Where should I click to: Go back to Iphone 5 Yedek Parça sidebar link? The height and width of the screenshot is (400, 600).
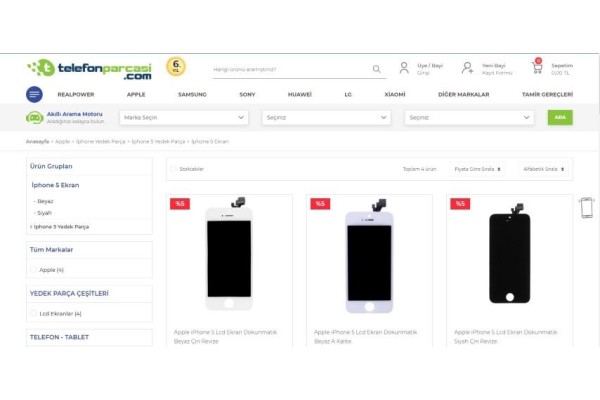(60, 227)
